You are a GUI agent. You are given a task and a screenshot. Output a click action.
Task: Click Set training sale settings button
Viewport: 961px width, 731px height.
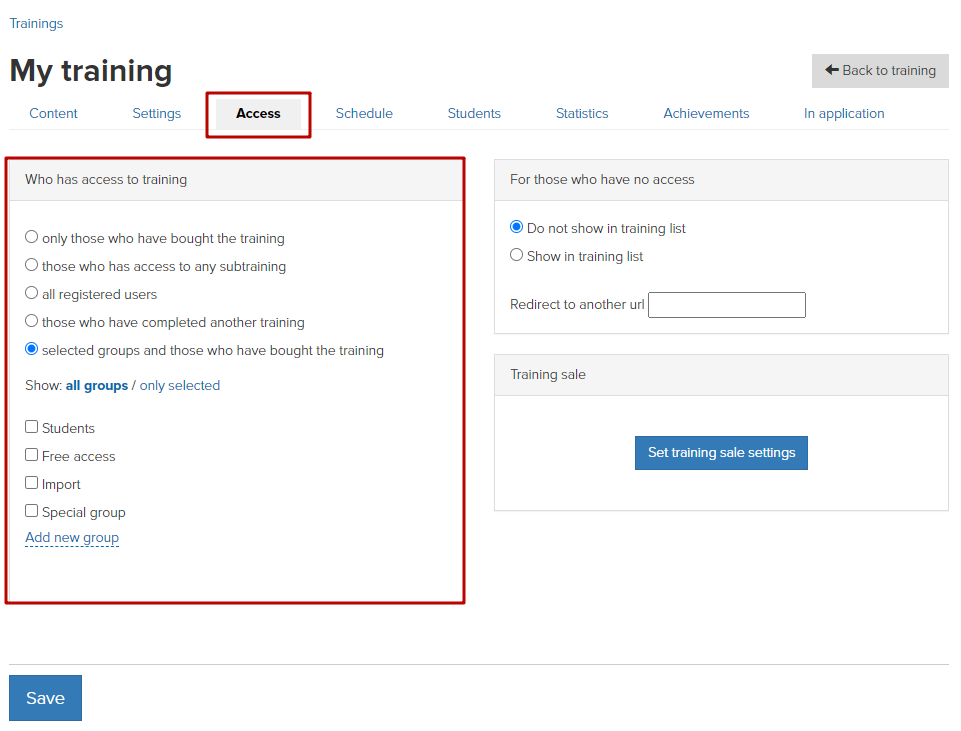click(x=721, y=453)
